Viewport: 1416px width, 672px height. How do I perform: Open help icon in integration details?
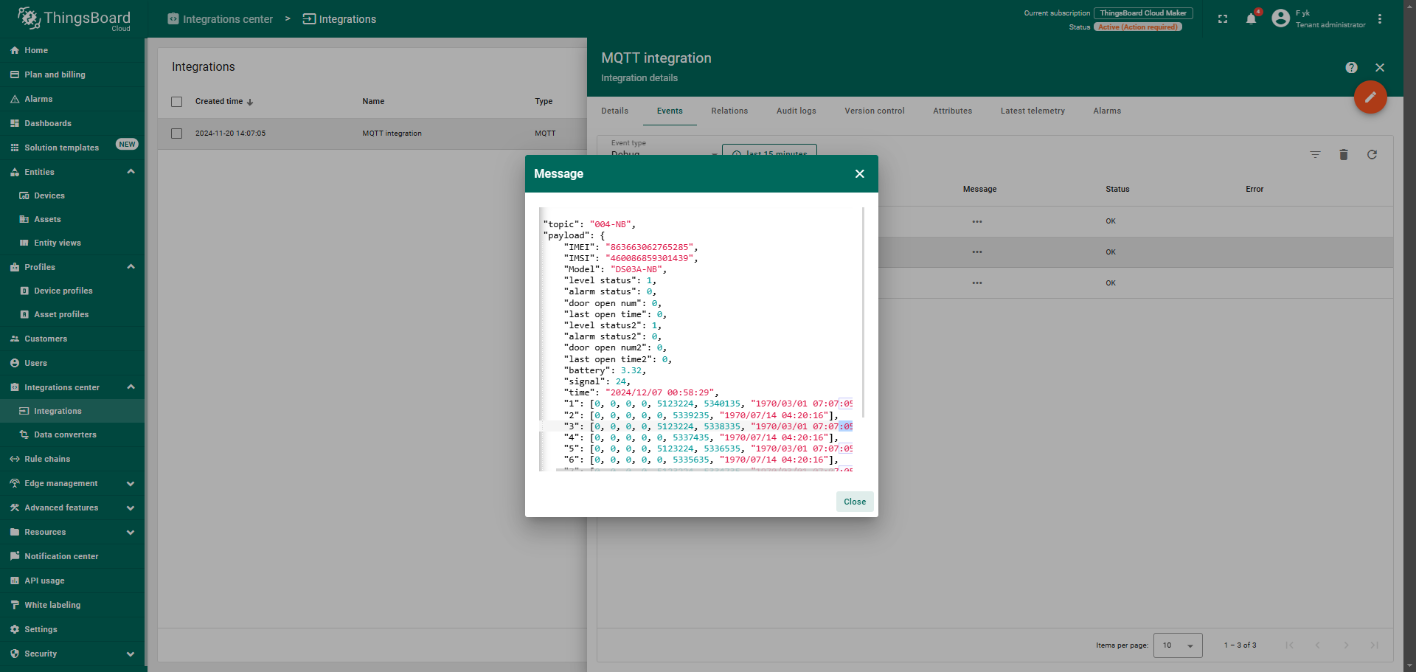click(x=1351, y=67)
